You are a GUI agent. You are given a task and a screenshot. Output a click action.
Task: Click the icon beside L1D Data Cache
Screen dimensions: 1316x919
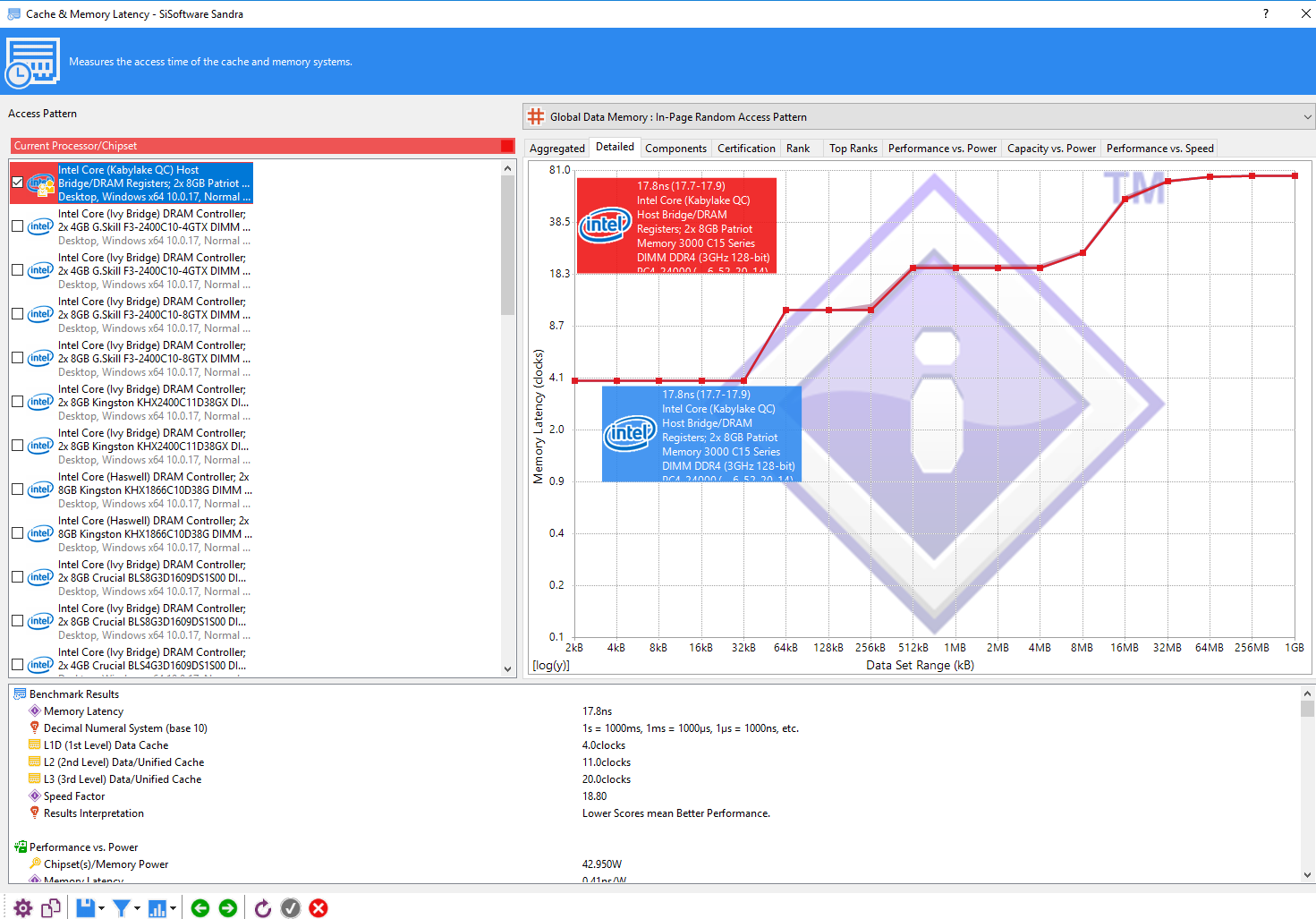(x=35, y=745)
